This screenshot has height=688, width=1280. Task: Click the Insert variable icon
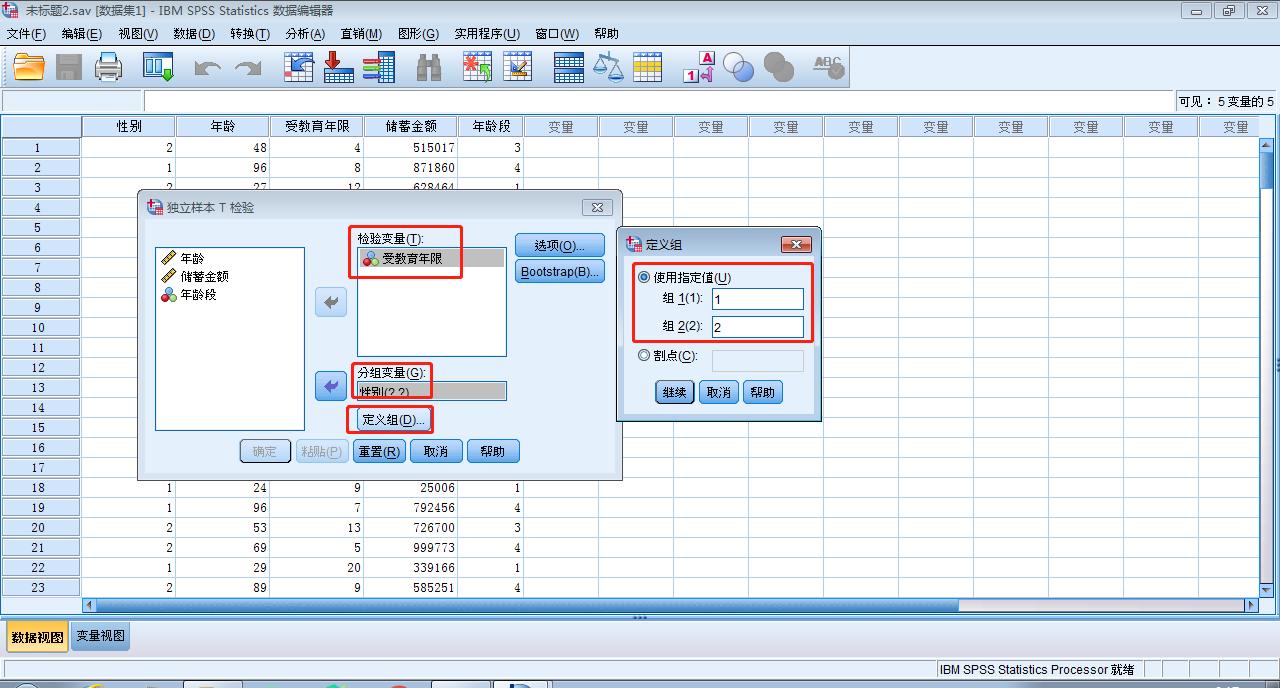coord(518,67)
